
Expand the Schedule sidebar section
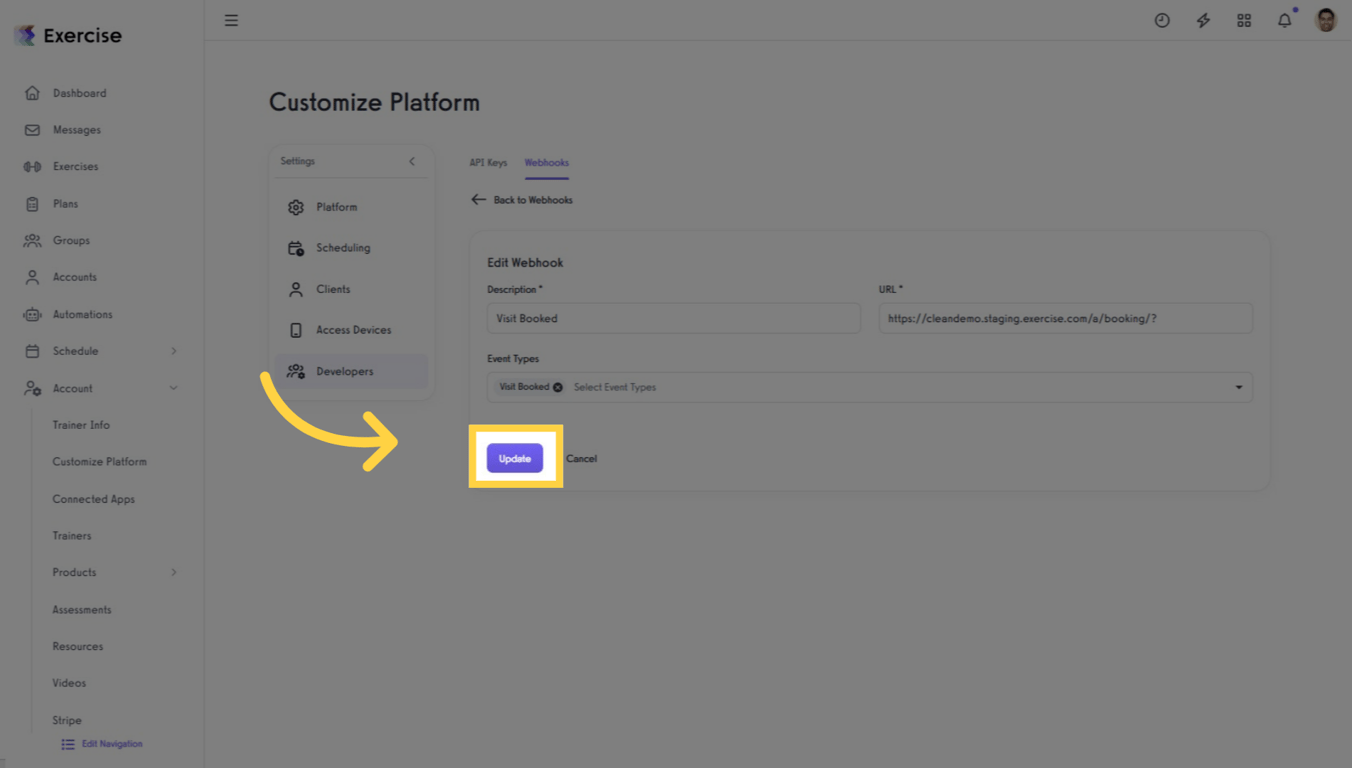(x=174, y=351)
